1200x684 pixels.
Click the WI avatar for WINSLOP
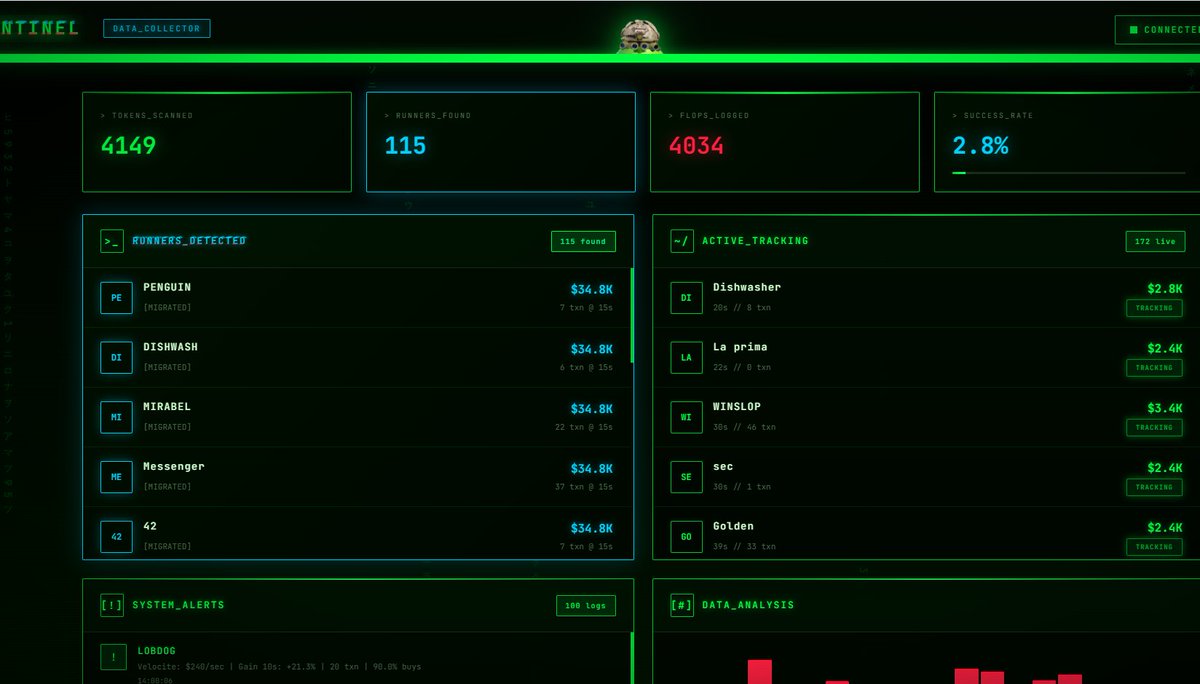click(x=686, y=417)
